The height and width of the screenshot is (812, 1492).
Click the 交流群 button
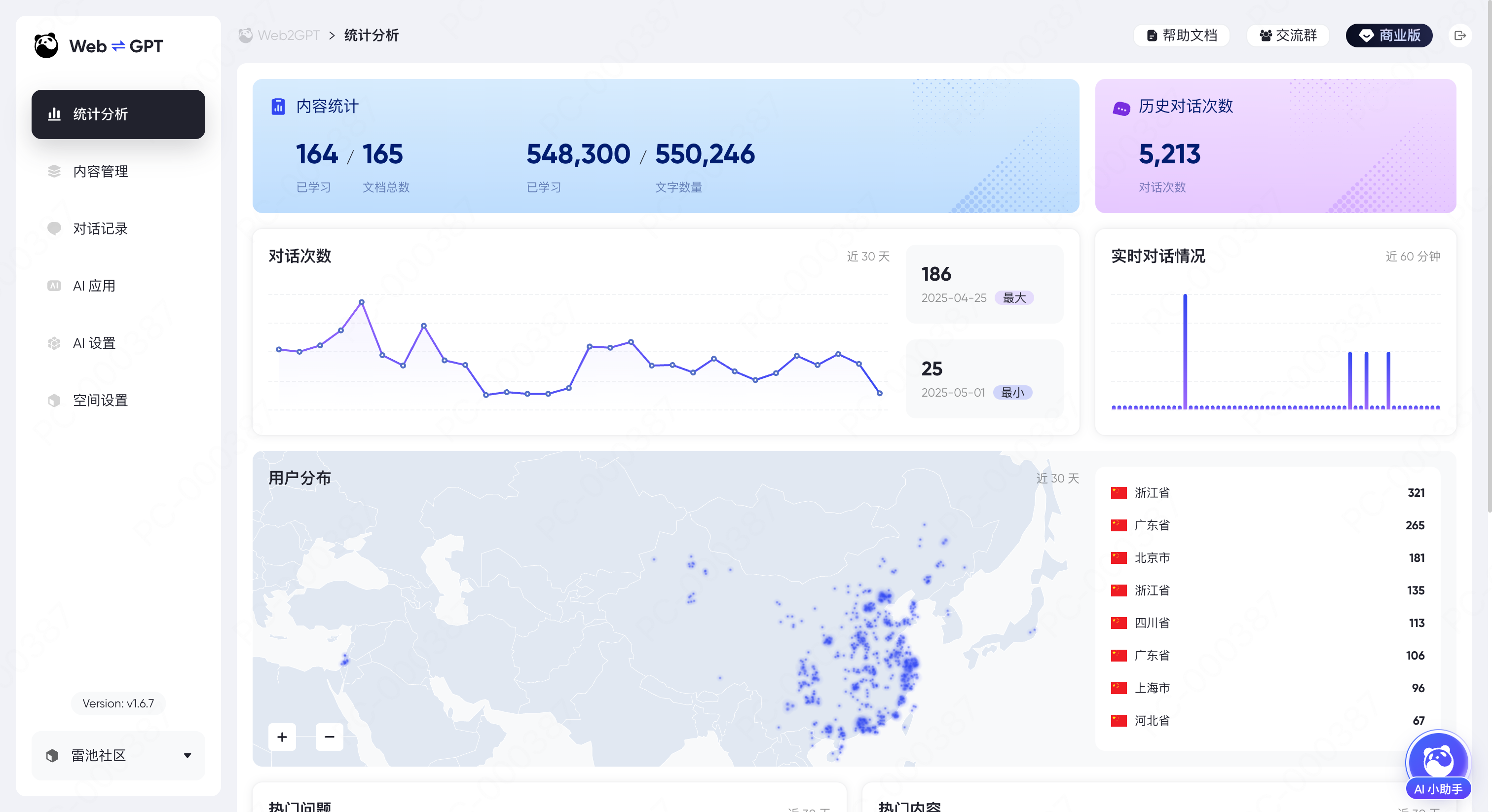point(1288,36)
